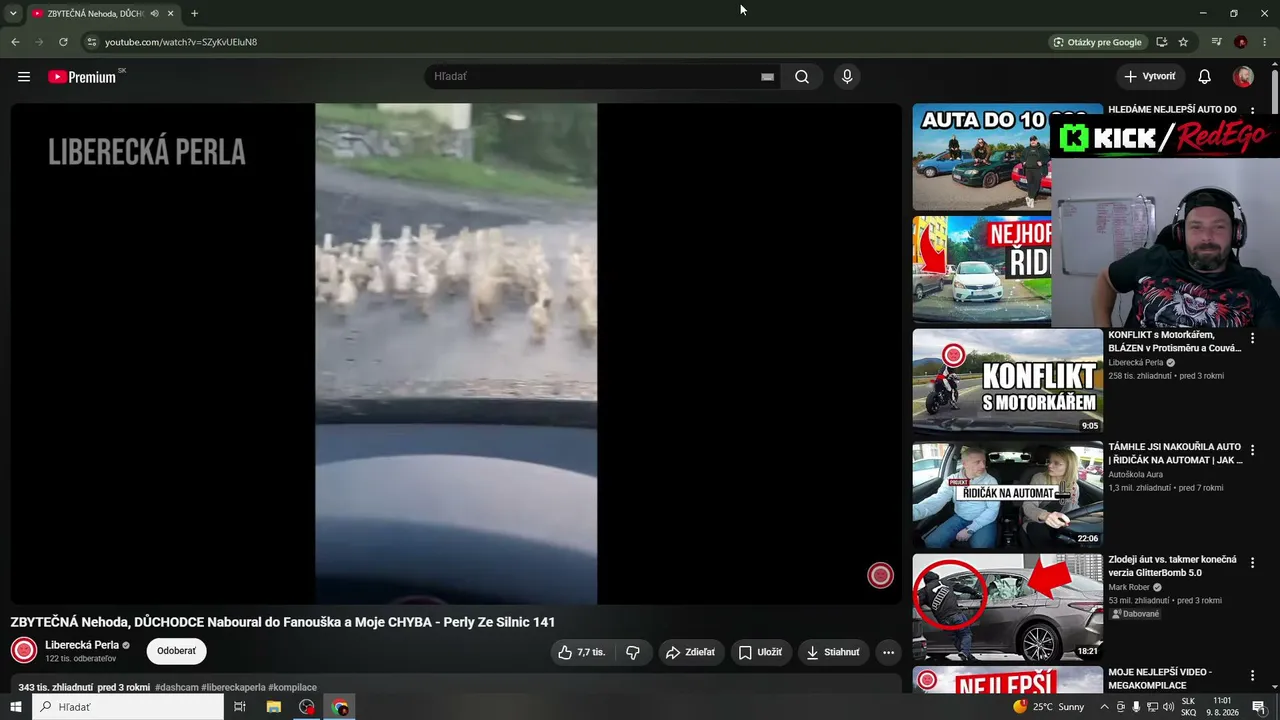Image resolution: width=1280 pixels, height=720 pixels.
Task: Click the browser address bar URL
Action: (x=181, y=42)
